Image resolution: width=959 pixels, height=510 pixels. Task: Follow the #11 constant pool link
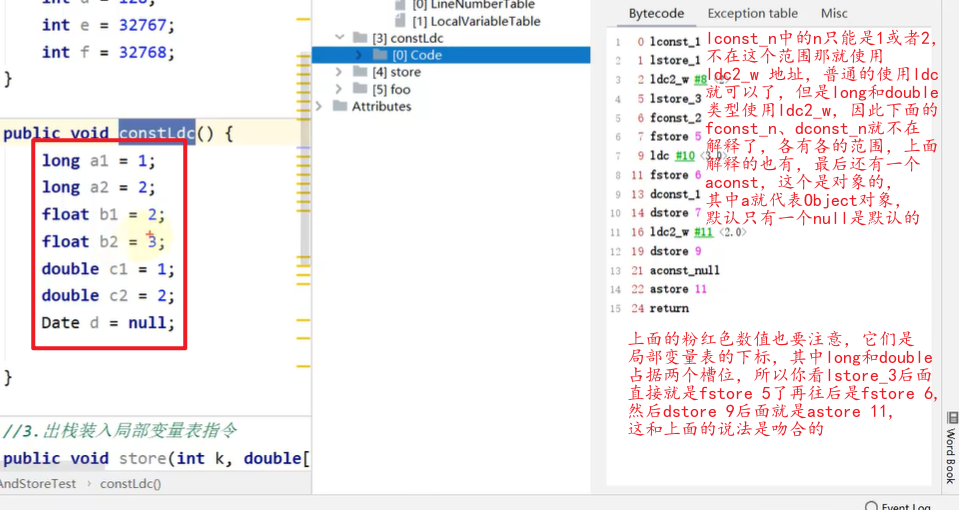coord(703,232)
